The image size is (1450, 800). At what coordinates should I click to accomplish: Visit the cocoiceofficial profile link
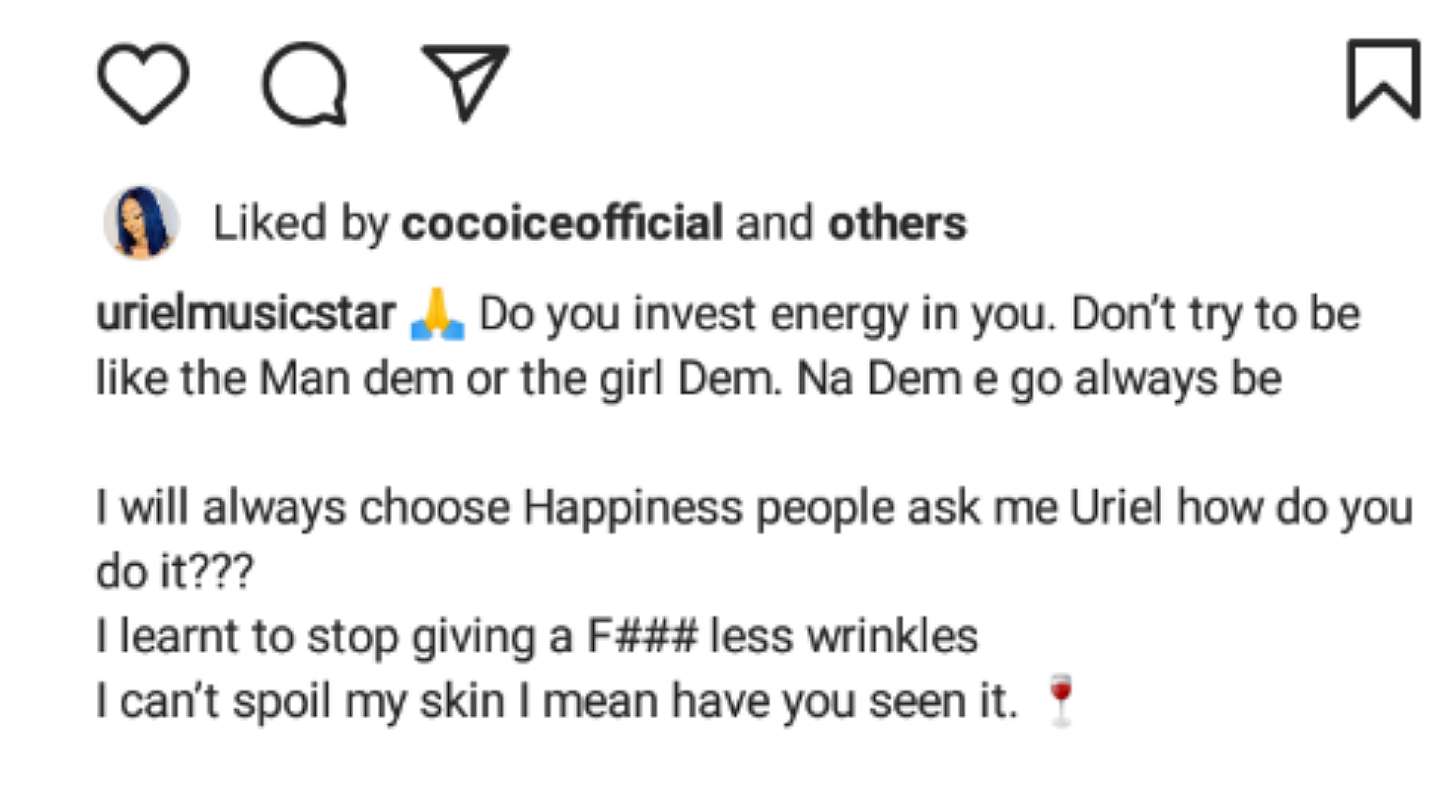pyautogui.click(x=562, y=224)
